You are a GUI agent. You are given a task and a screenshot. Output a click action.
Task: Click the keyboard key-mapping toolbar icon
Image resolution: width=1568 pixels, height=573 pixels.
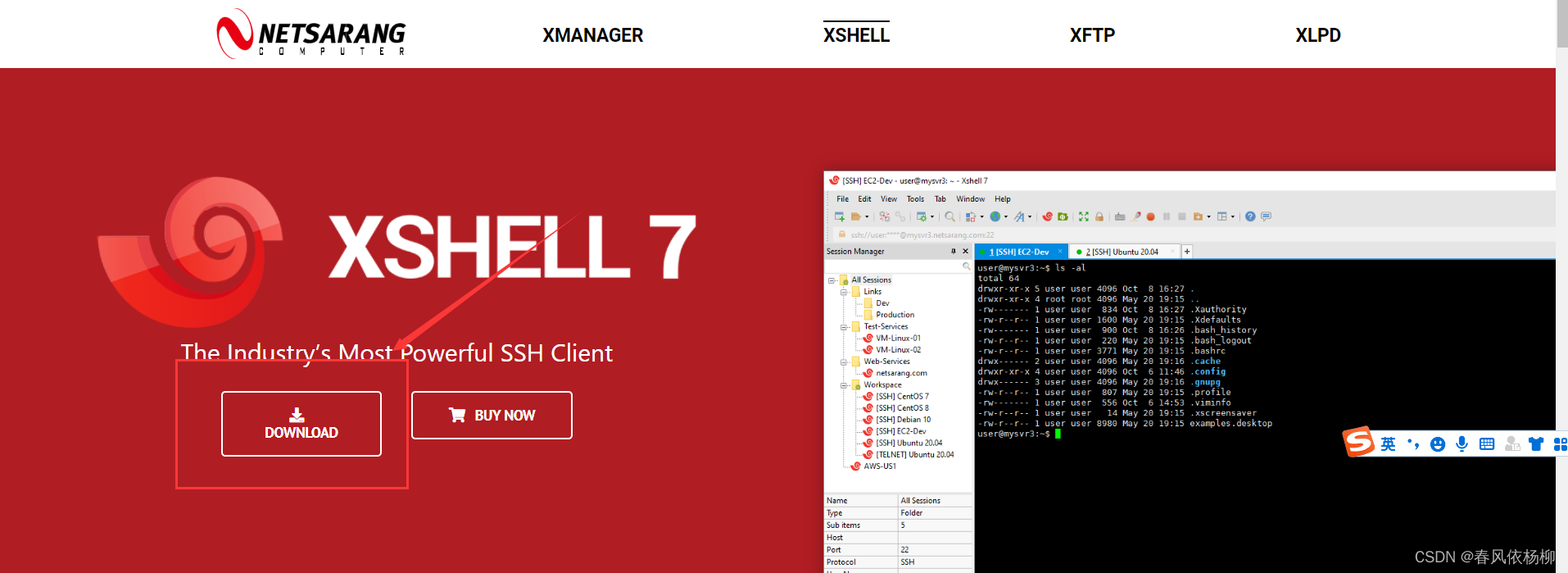(x=1120, y=216)
